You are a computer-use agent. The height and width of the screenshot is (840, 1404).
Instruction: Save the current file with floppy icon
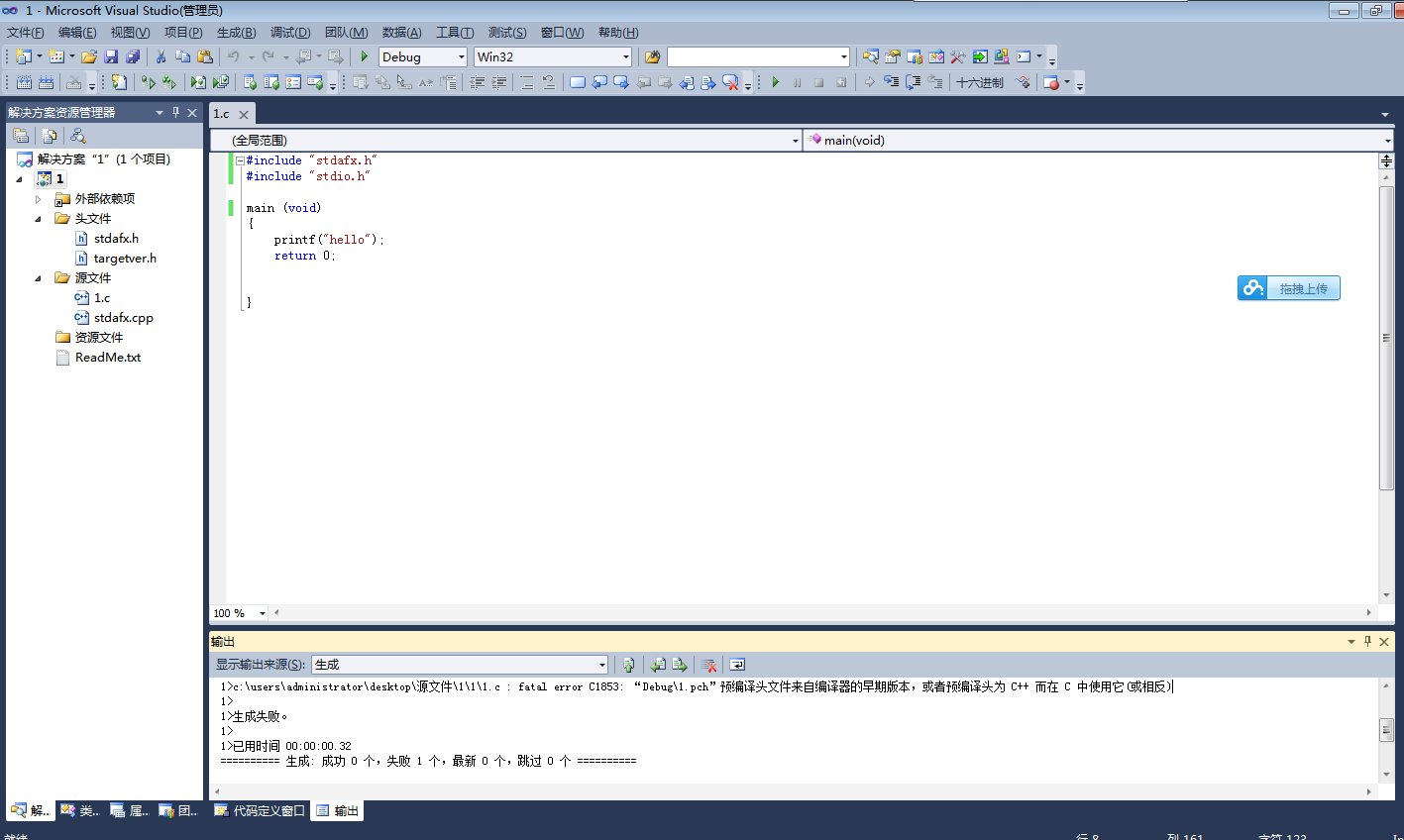(111, 56)
